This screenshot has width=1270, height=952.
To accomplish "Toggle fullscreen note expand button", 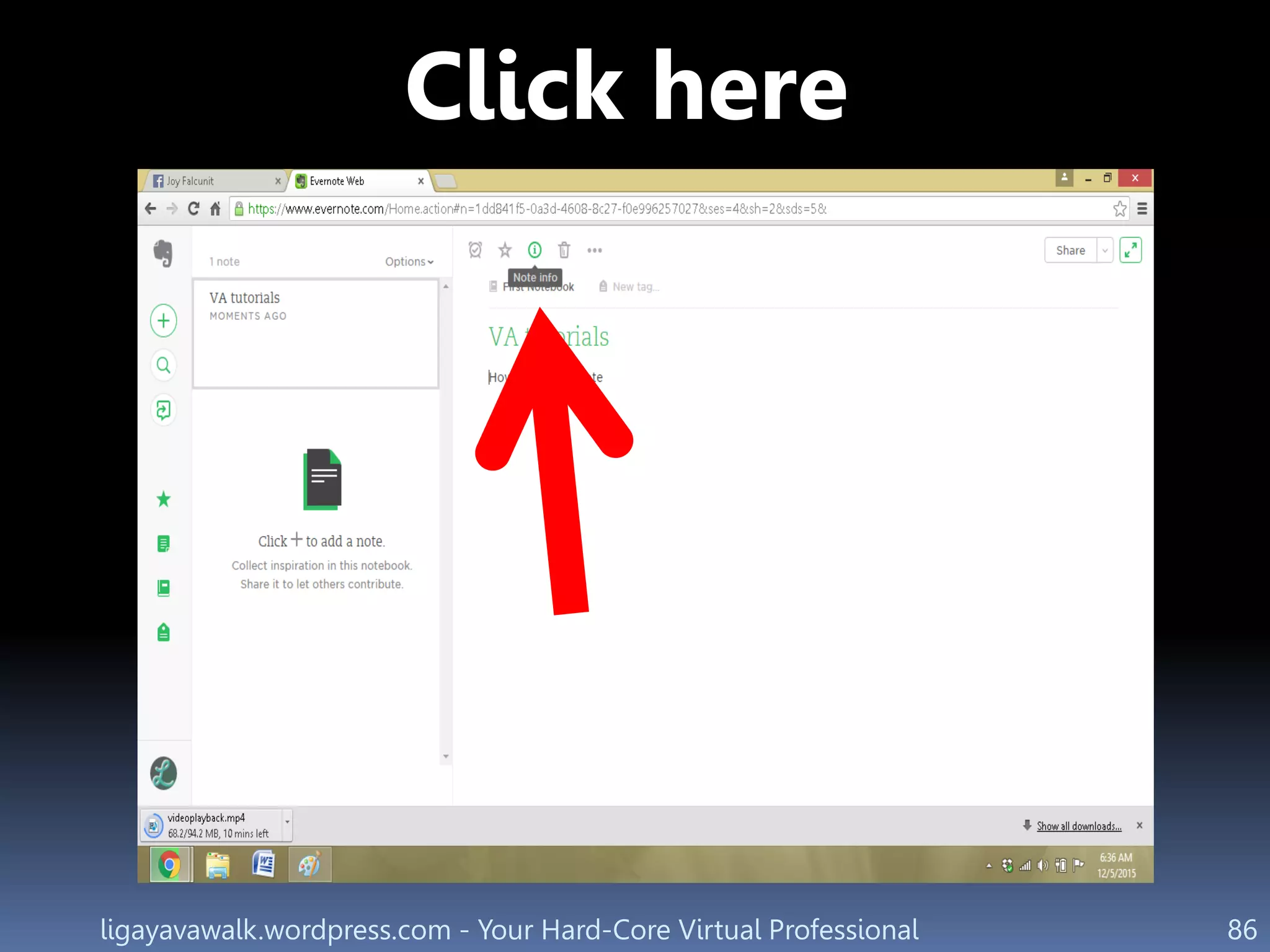I will click(x=1130, y=250).
